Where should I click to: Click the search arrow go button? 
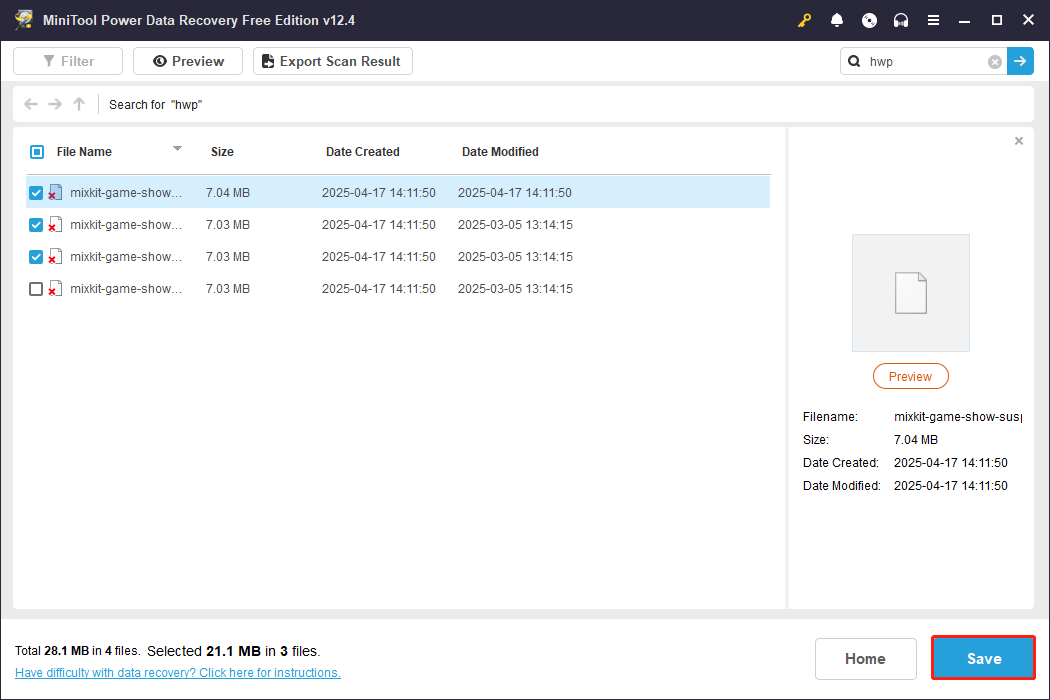(x=1020, y=61)
